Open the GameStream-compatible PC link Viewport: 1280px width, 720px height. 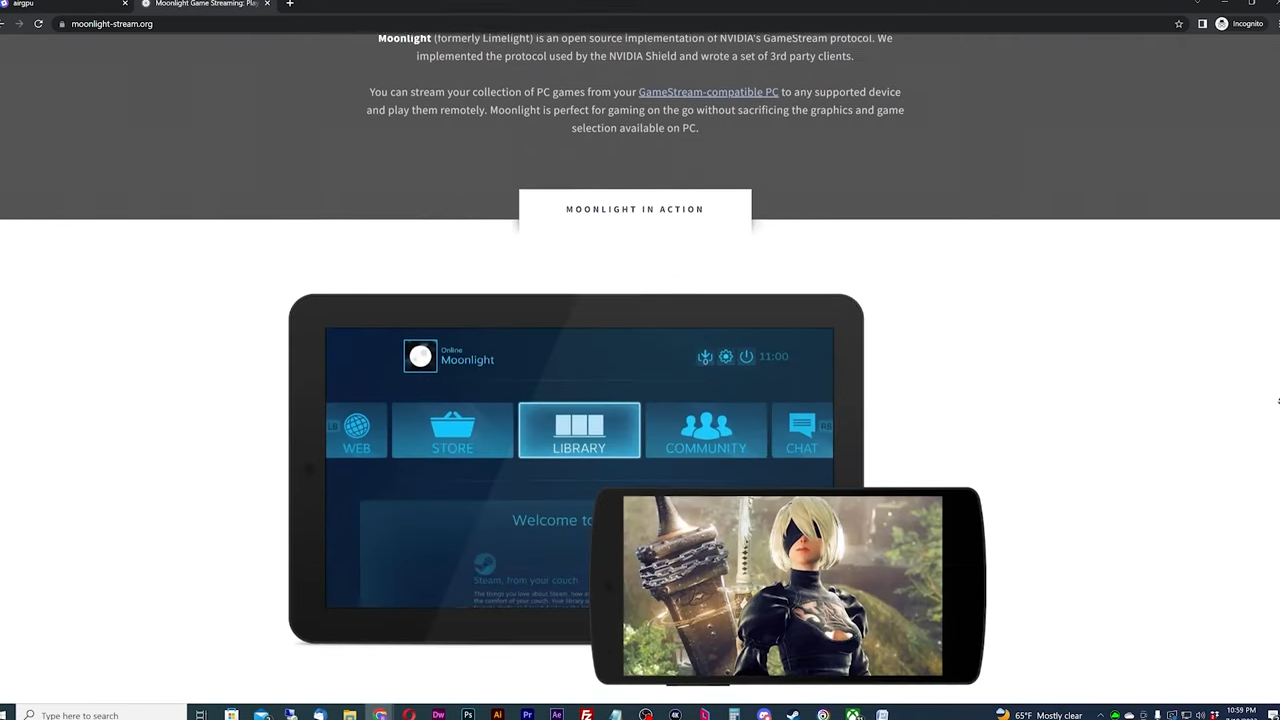click(x=708, y=92)
